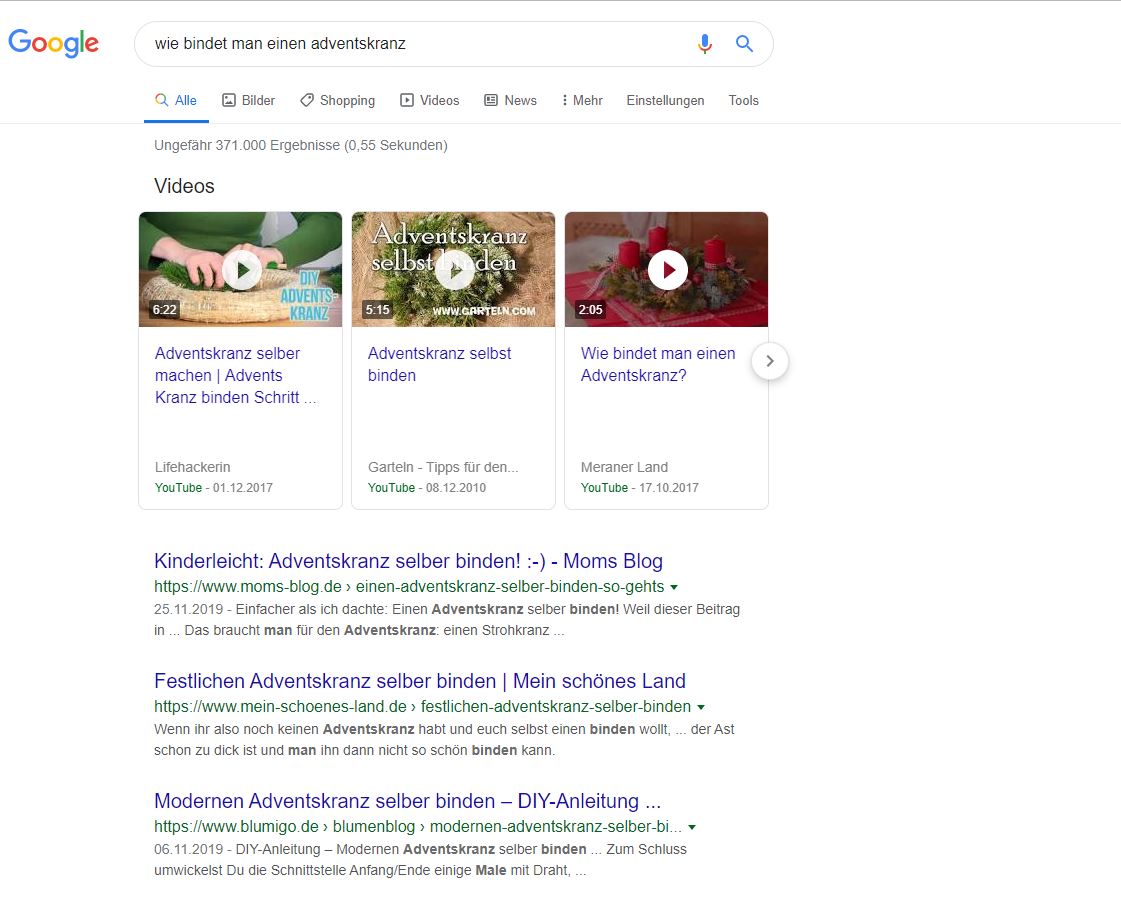The image size is (1121, 898).
Task: Open Kinderleicht Adventskranz Moms Blog result
Action: [408, 561]
